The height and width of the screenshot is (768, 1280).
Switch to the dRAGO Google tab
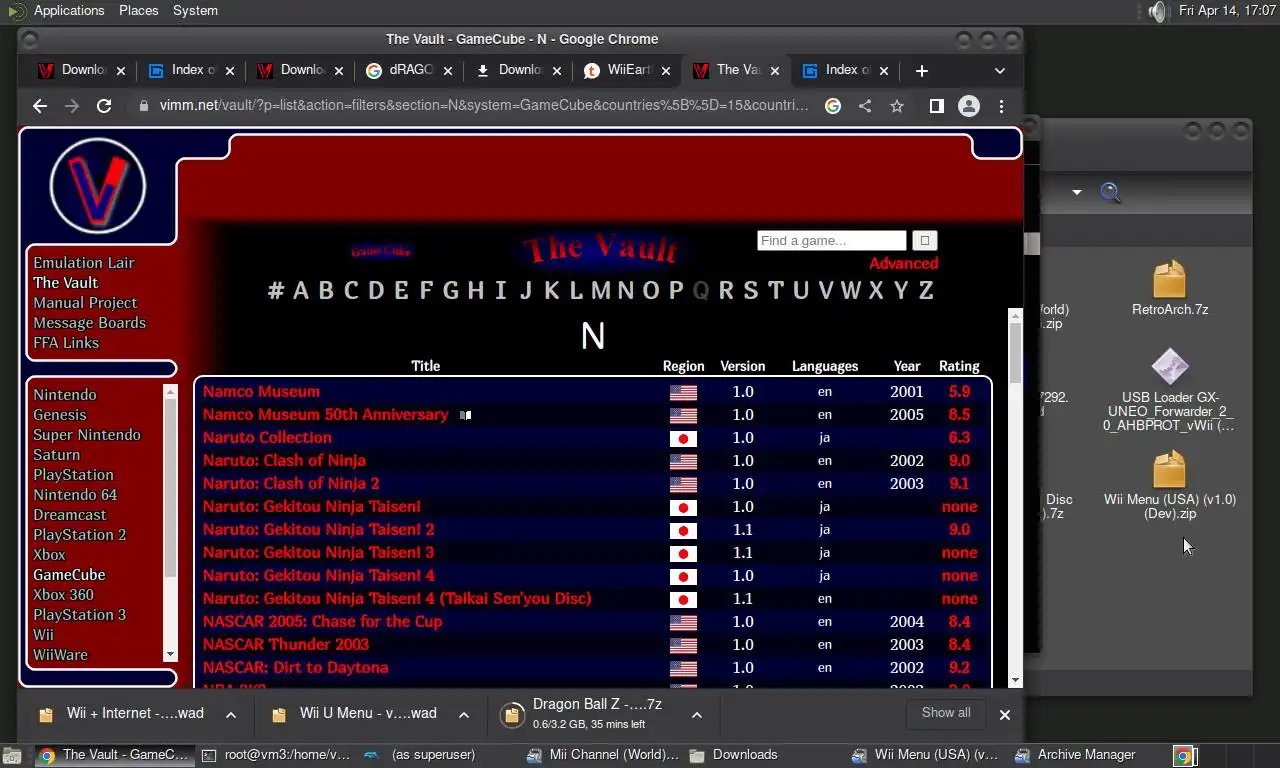pos(408,70)
